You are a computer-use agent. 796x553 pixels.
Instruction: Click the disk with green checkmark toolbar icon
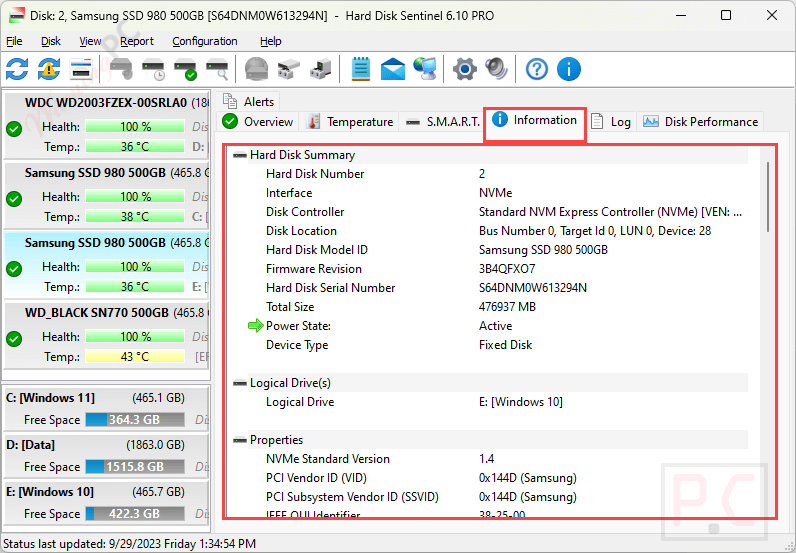tap(185, 69)
